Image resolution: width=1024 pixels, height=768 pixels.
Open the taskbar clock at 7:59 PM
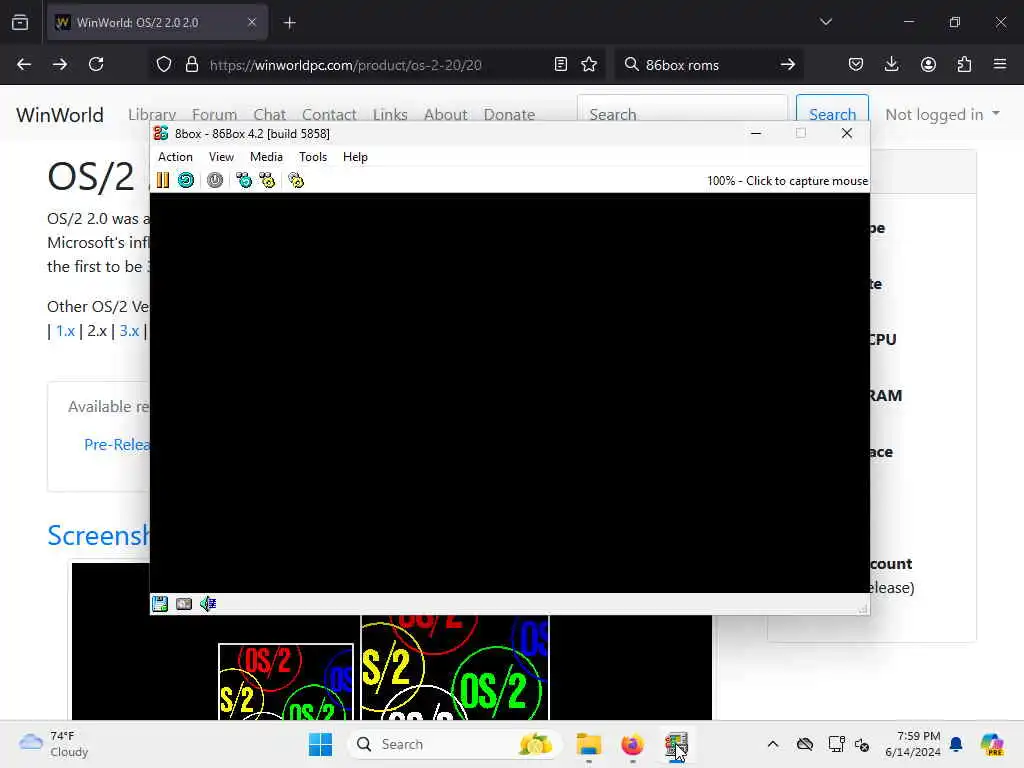tap(912, 744)
